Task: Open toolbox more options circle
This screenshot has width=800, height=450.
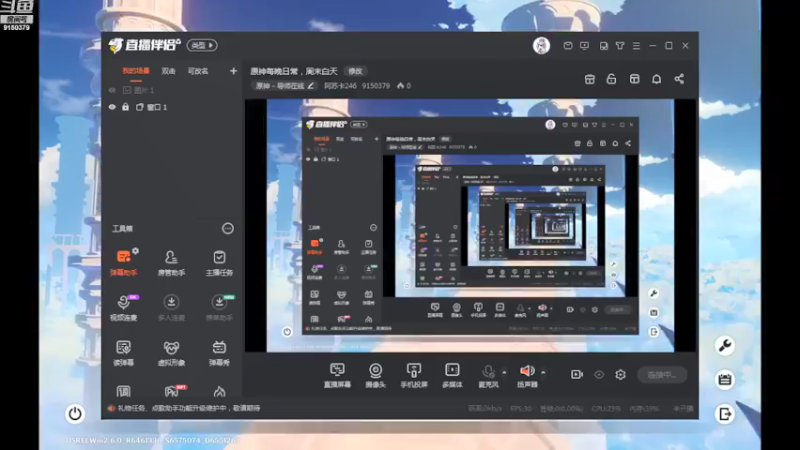Action: tap(228, 229)
